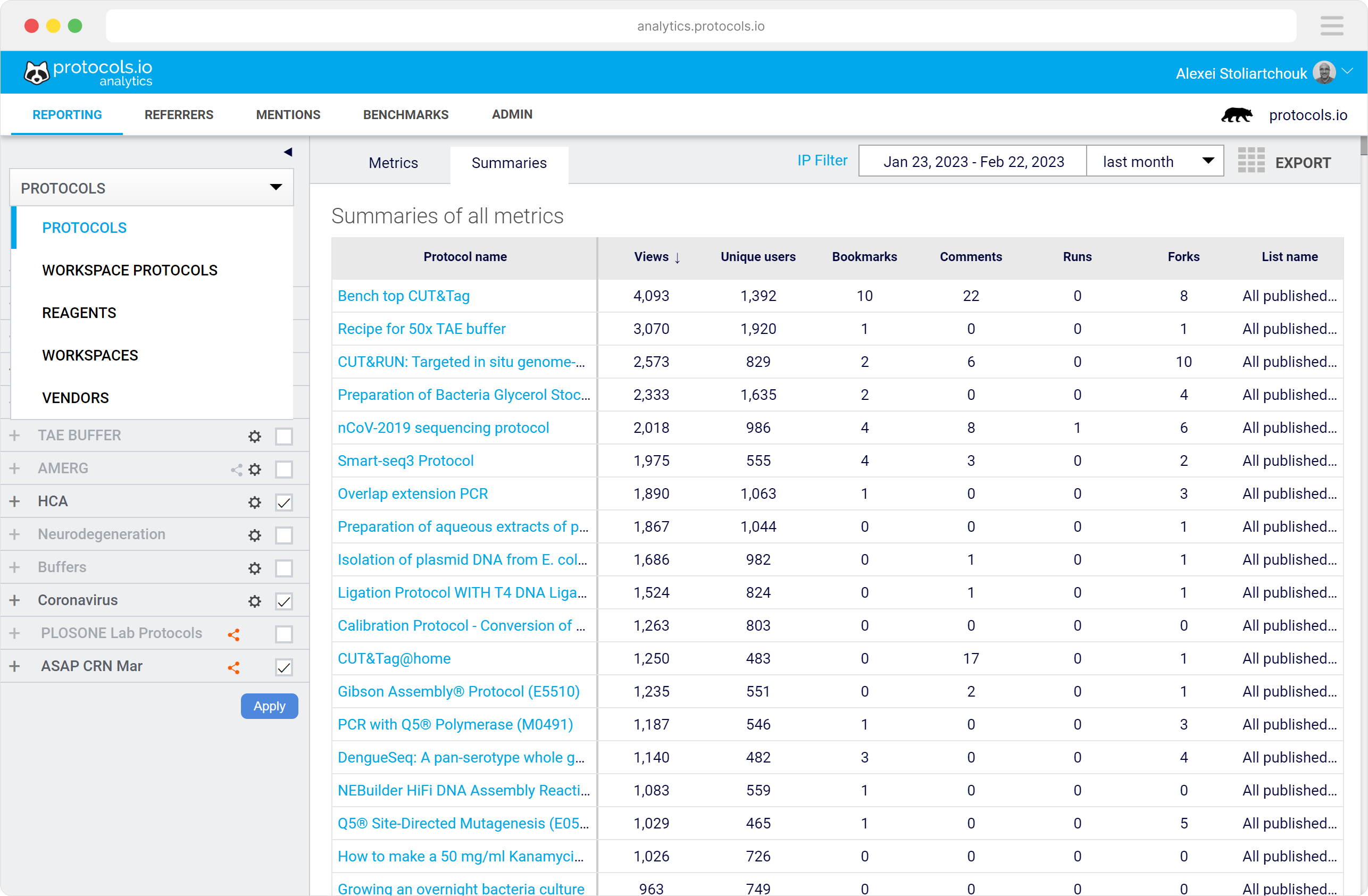Click the black bear workspace icon

pos(1237,115)
